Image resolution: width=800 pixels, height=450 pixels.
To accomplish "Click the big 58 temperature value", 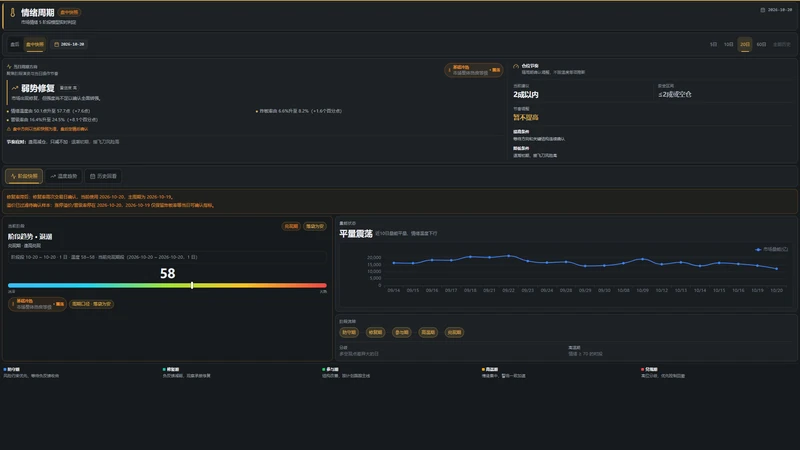I will [167, 273].
